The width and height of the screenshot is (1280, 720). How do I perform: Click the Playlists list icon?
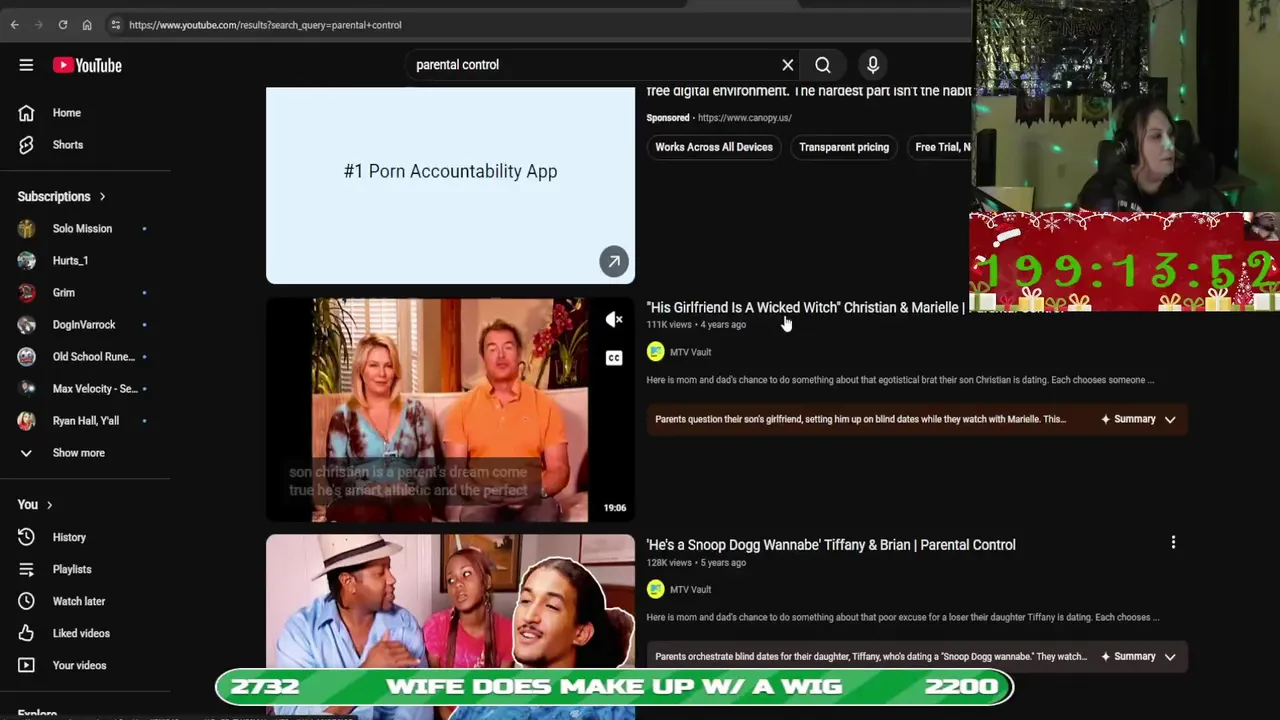point(27,569)
